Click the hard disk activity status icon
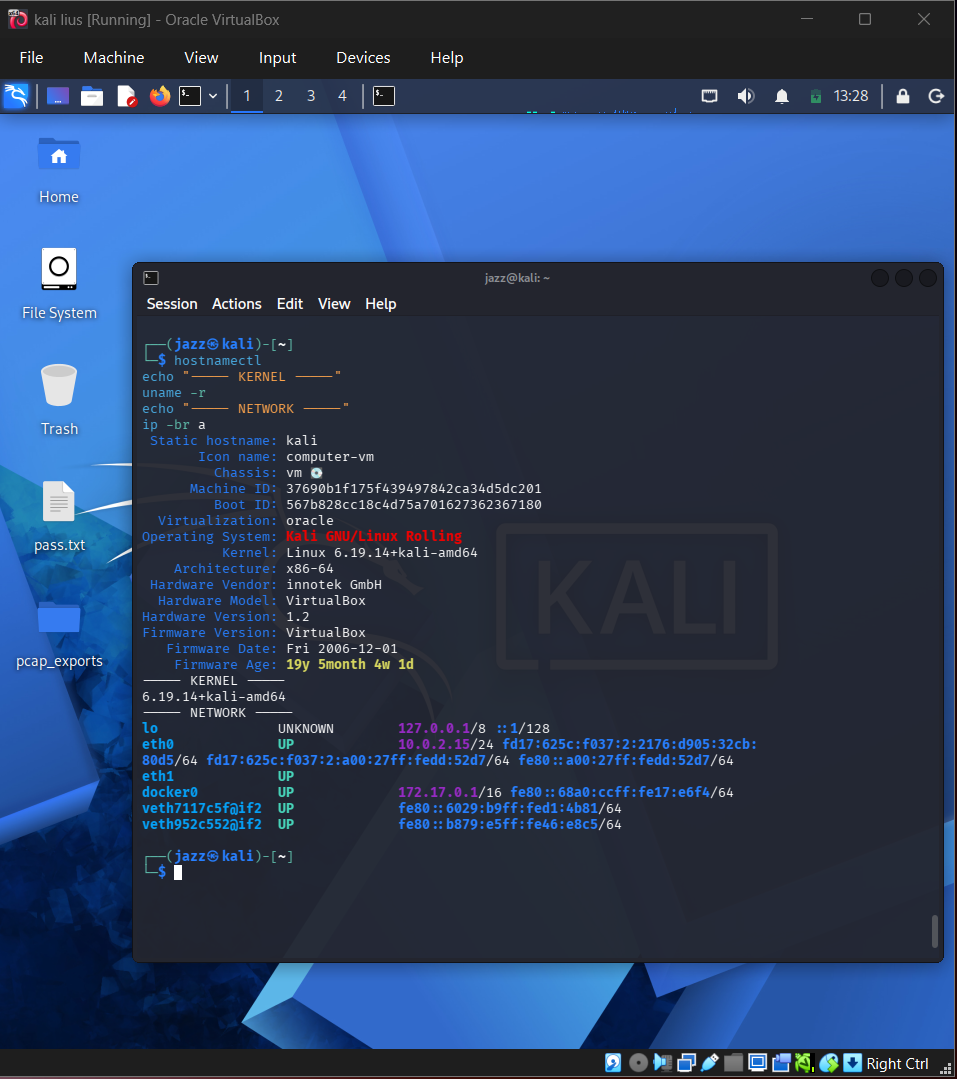The width and height of the screenshot is (957, 1079). click(613, 1063)
